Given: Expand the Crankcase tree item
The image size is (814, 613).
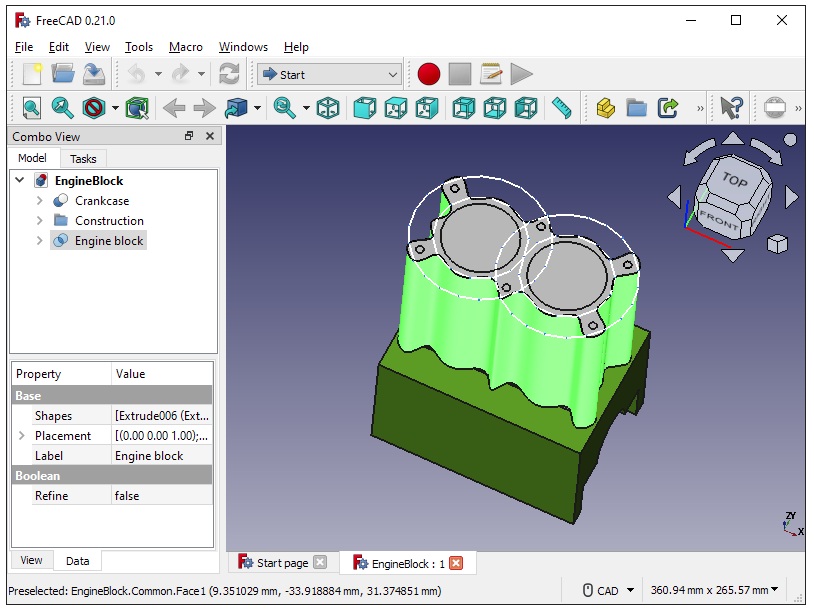Looking at the screenshot, I should [40, 201].
